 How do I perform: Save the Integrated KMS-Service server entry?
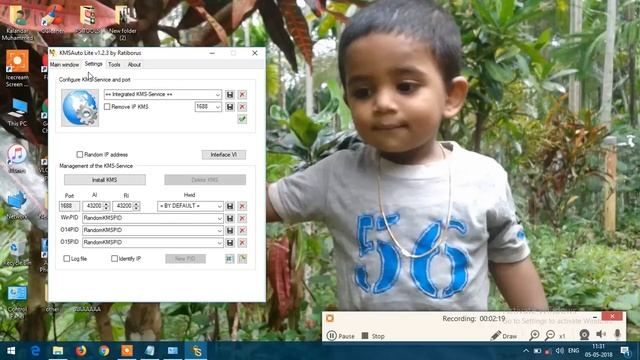click(x=230, y=95)
